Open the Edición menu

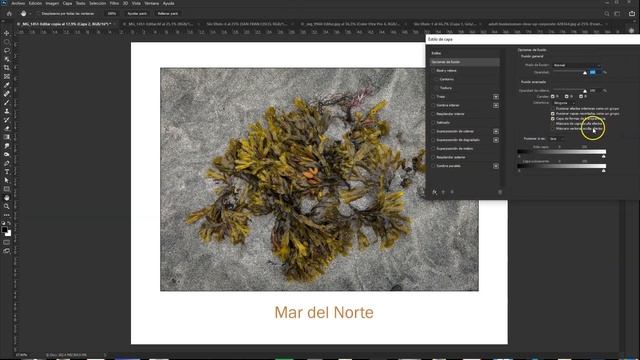[35, 3]
